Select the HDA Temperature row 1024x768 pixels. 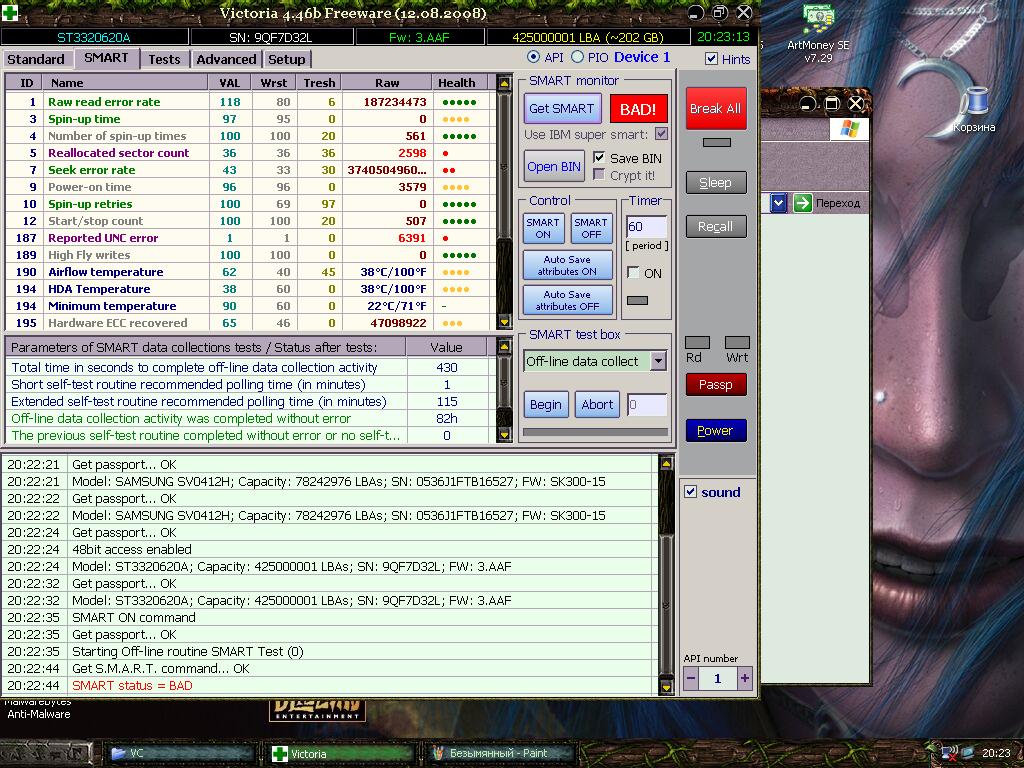(x=249, y=289)
